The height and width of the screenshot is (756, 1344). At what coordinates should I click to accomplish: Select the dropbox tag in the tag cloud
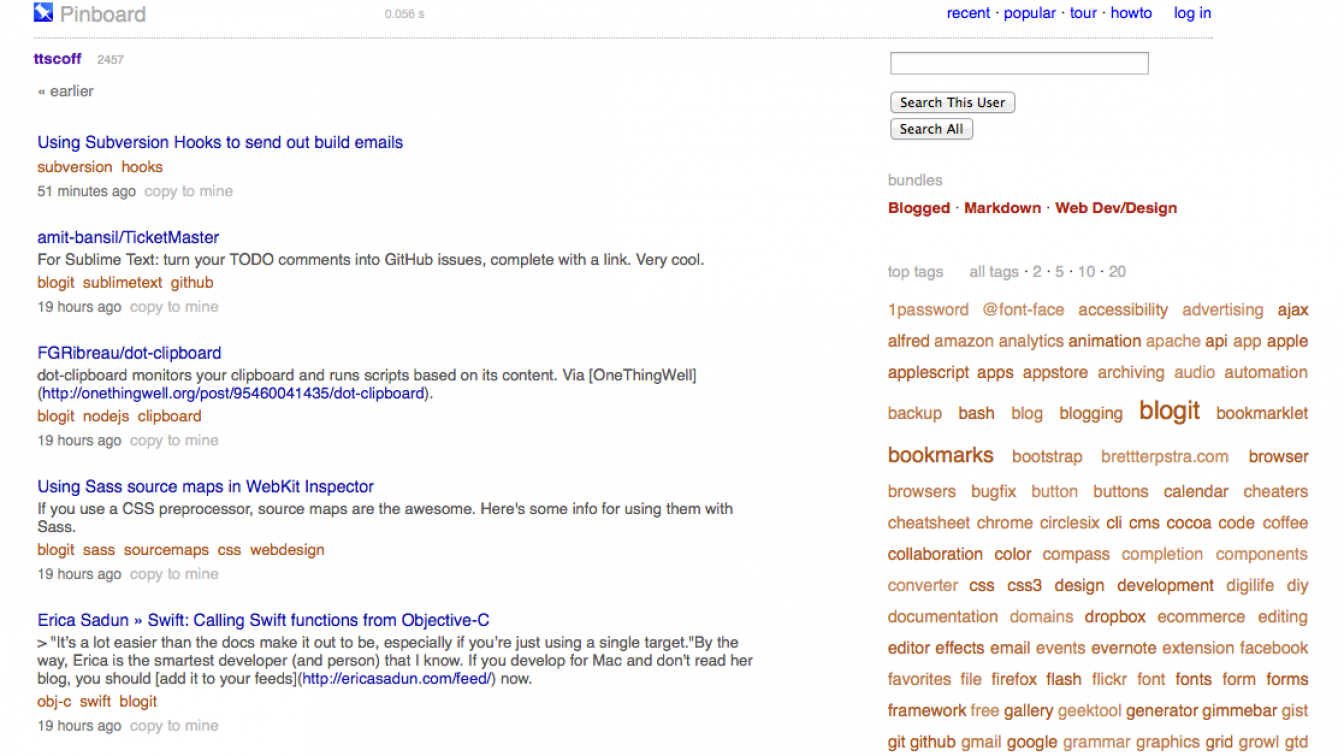pyautogui.click(x=1115, y=617)
